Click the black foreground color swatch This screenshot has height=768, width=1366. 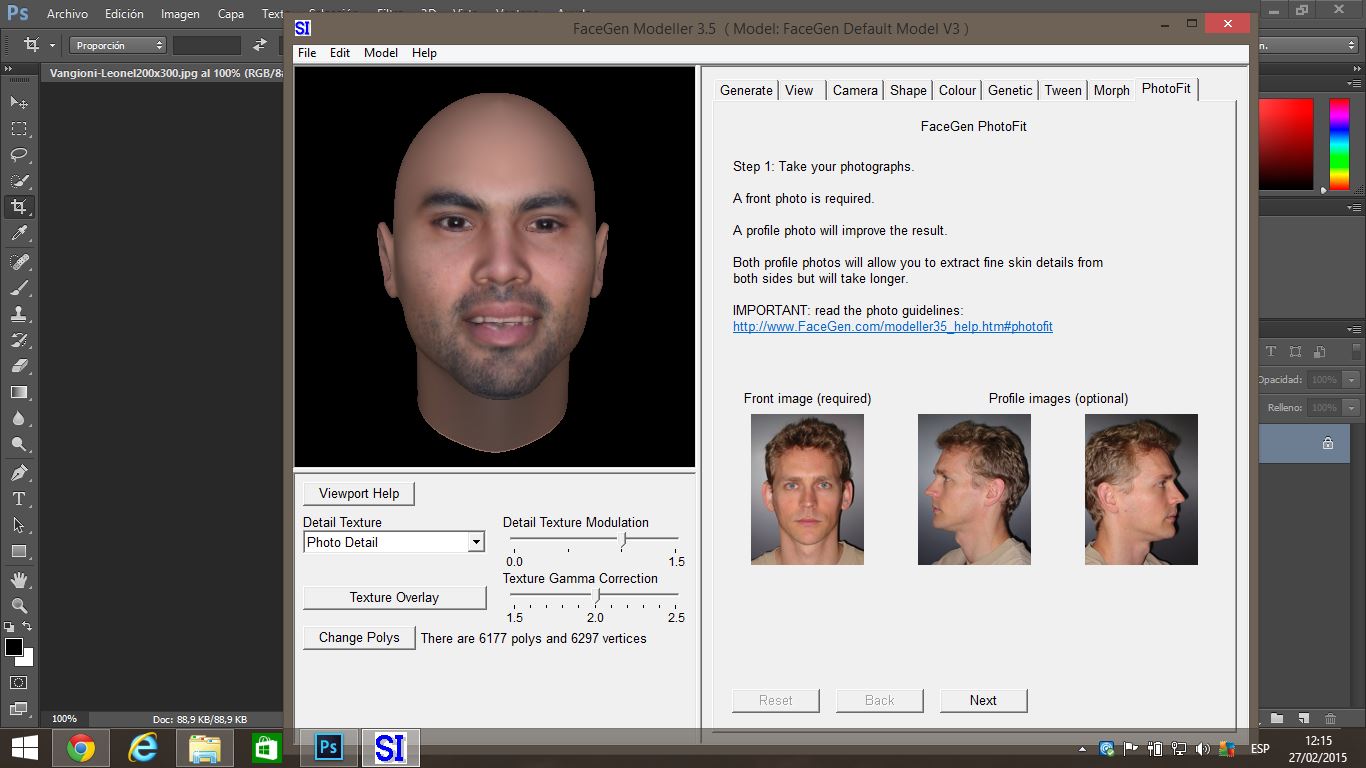point(14,647)
